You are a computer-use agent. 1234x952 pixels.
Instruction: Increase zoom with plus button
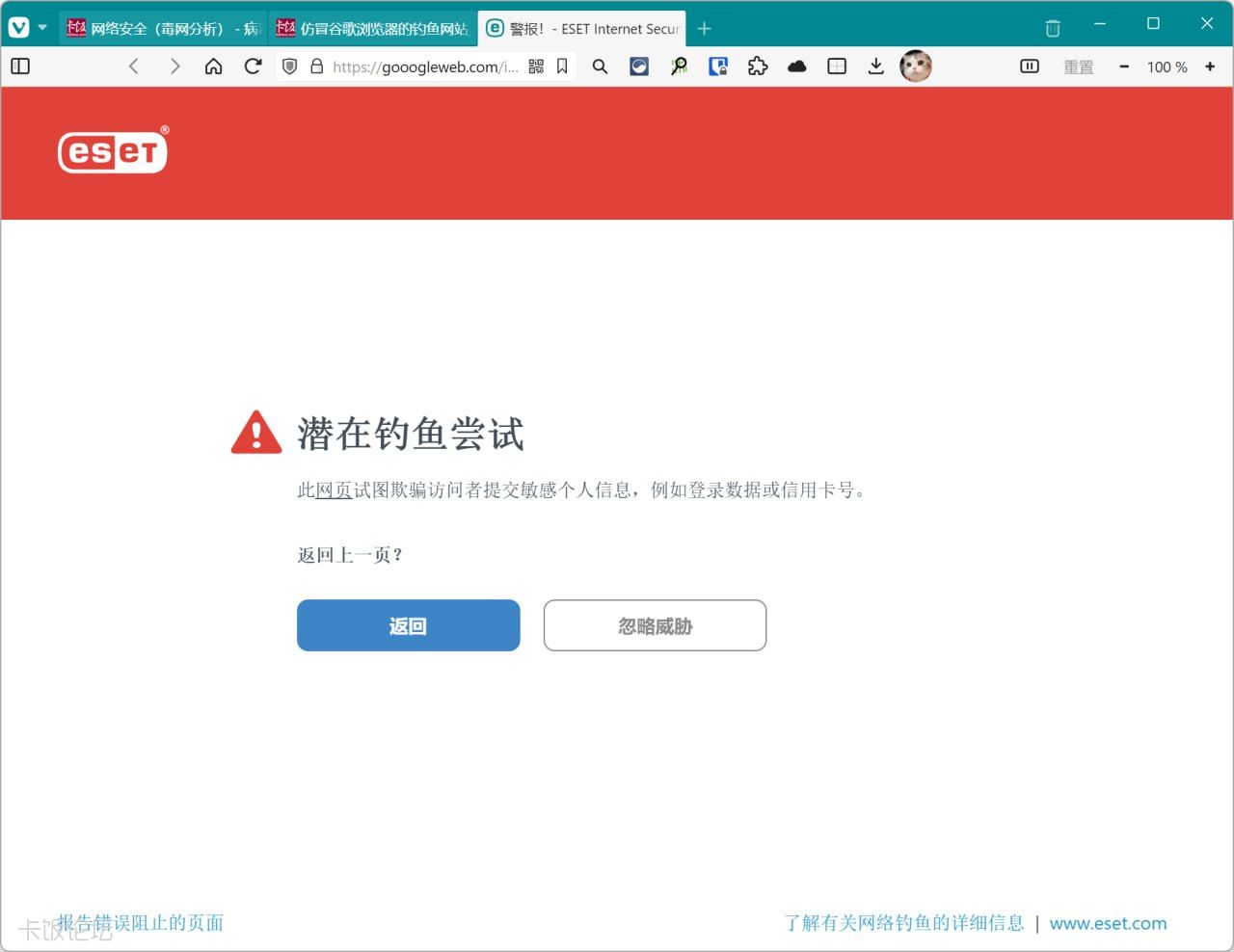(1210, 66)
